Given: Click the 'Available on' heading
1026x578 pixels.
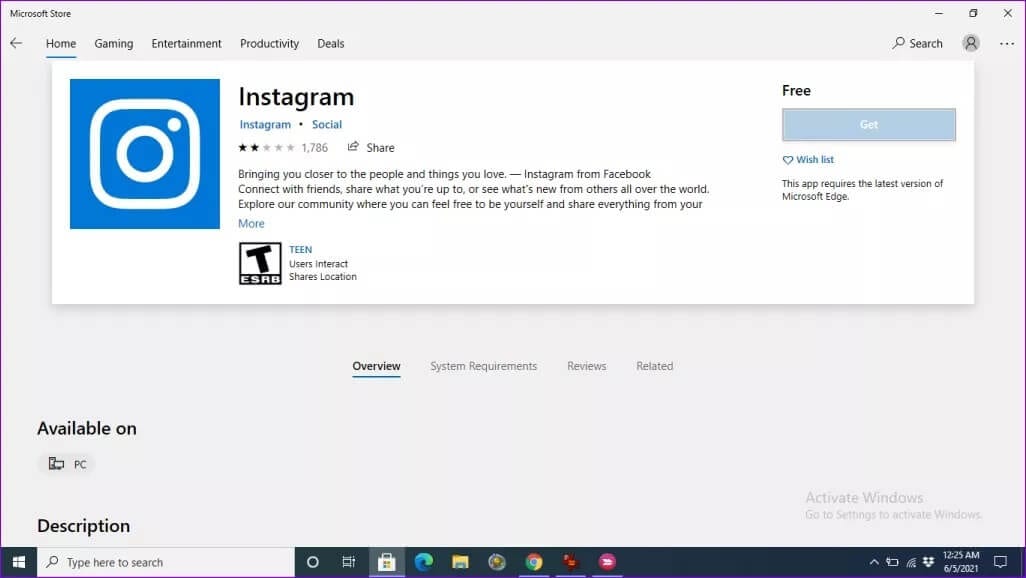Looking at the screenshot, I should tap(87, 429).
